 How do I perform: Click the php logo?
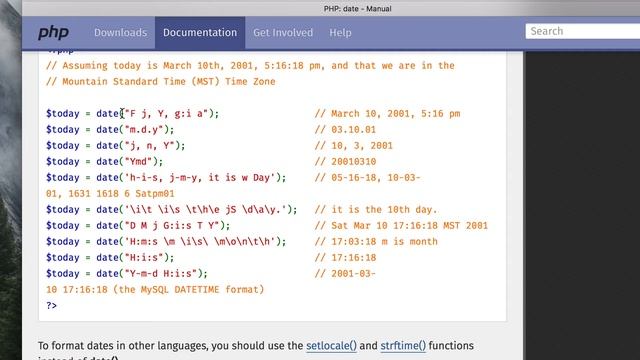(x=53, y=33)
